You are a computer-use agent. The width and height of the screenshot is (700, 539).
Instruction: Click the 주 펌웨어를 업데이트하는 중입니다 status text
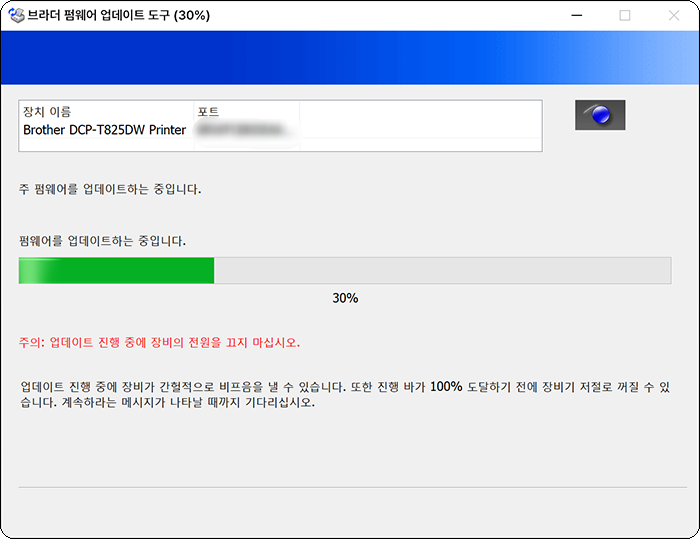[x=110, y=189]
